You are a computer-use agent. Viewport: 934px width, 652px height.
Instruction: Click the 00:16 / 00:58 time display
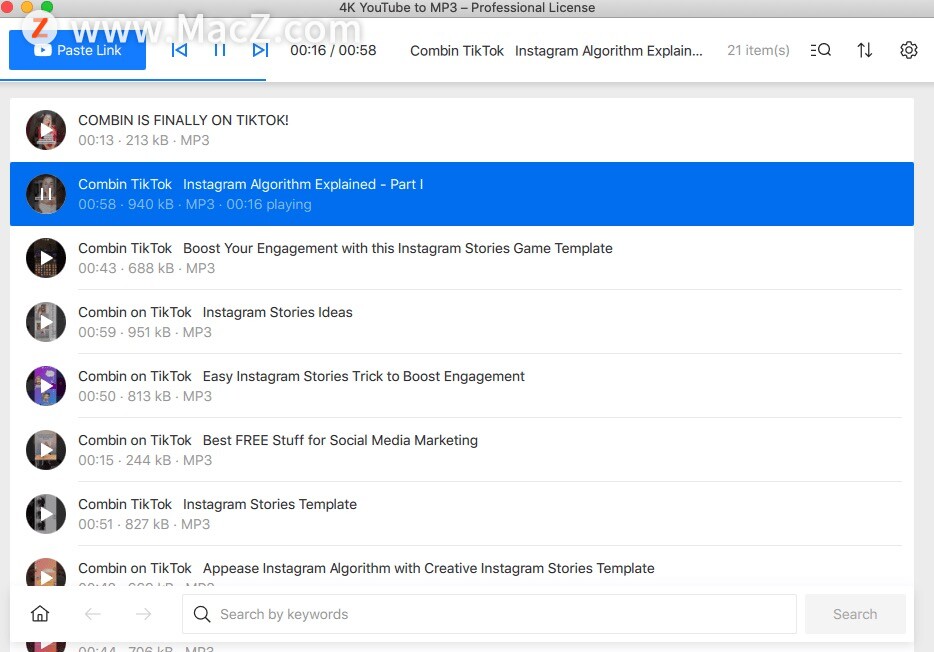(334, 50)
